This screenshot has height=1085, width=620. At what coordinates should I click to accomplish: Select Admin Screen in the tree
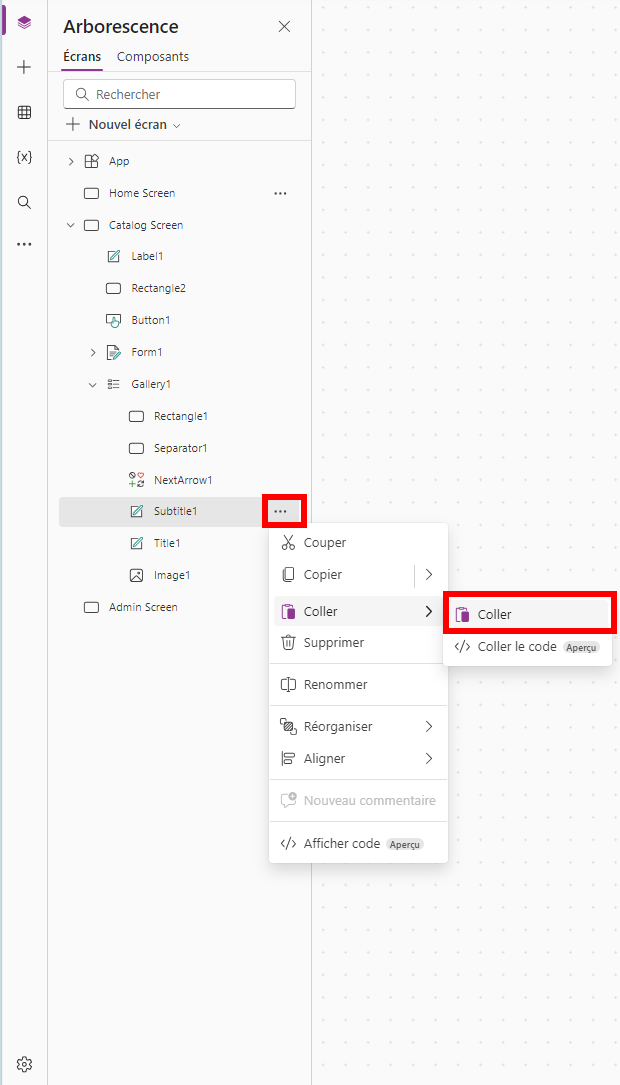pyautogui.click(x=143, y=607)
